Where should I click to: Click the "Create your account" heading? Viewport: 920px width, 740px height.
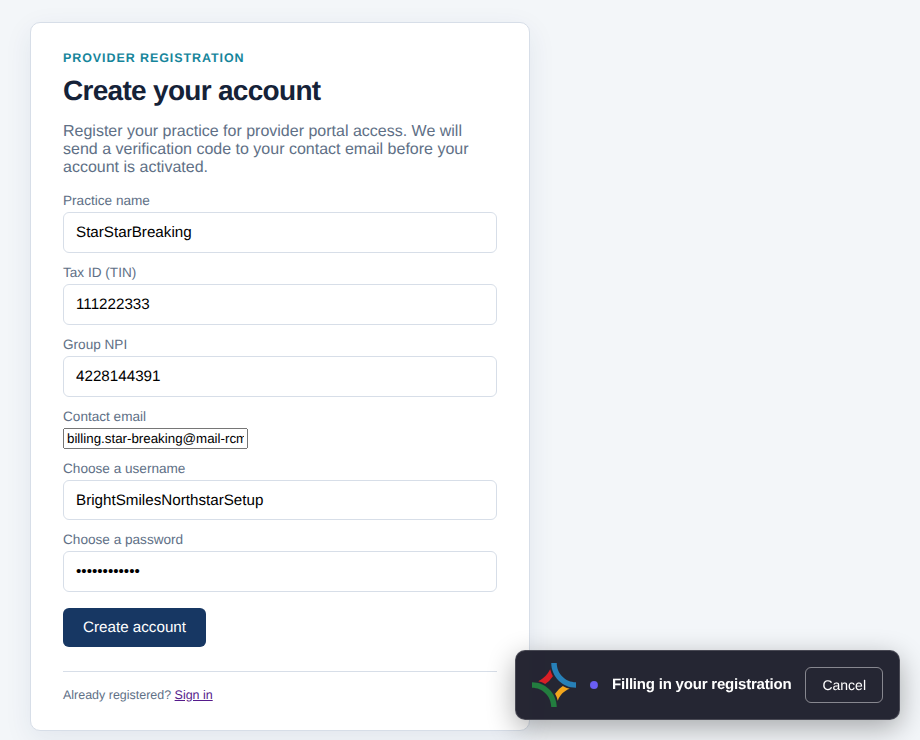(x=192, y=91)
